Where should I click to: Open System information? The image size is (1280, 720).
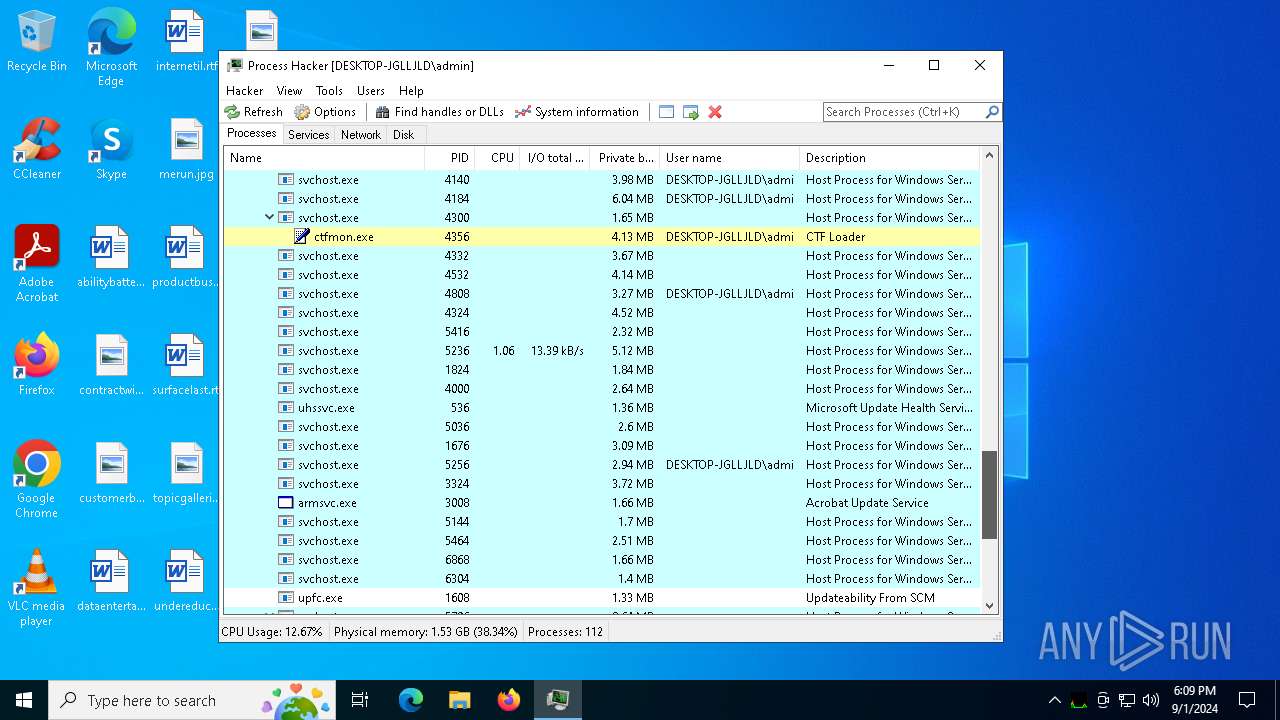point(577,112)
